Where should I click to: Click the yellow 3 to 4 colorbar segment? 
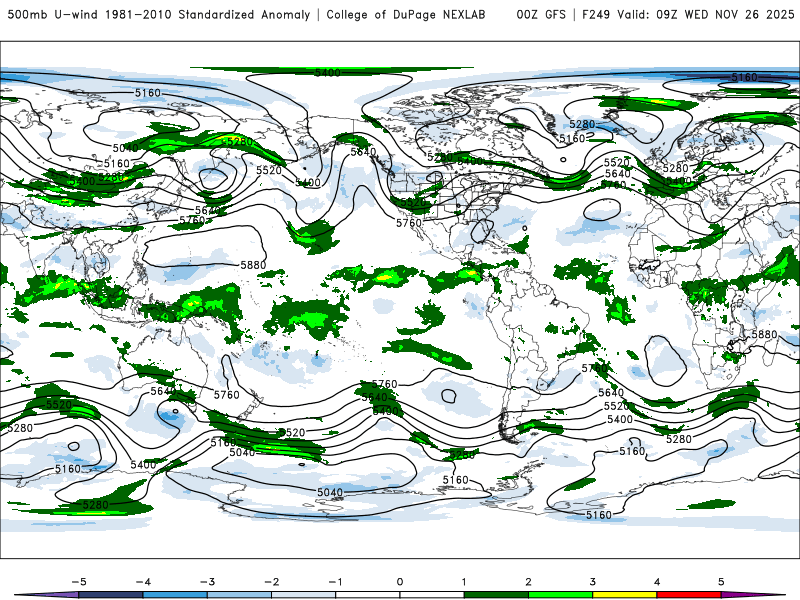point(624,595)
